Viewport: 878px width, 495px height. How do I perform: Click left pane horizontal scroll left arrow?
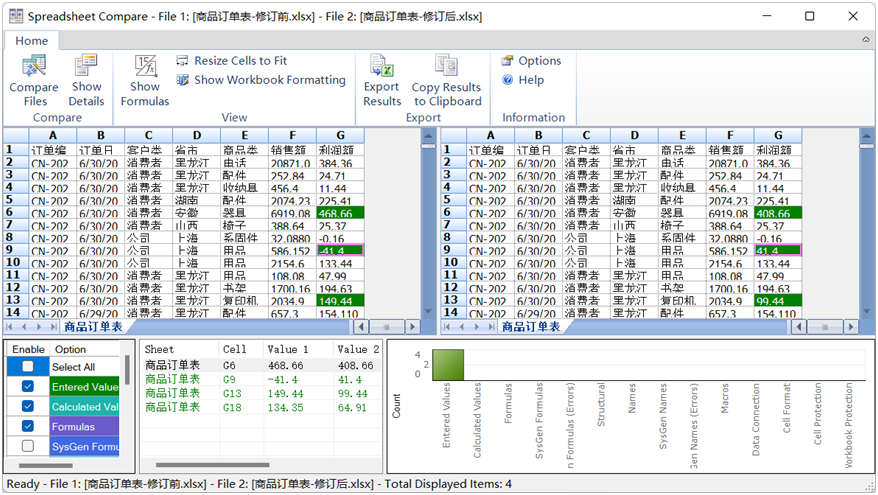click(x=361, y=326)
